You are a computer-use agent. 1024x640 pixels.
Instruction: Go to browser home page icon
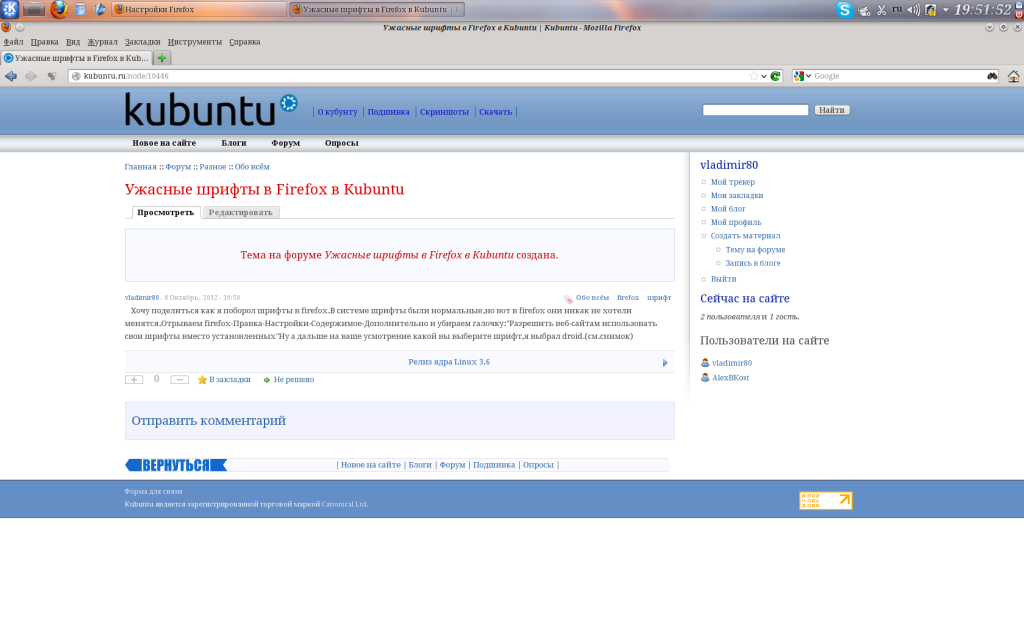(x=1014, y=76)
